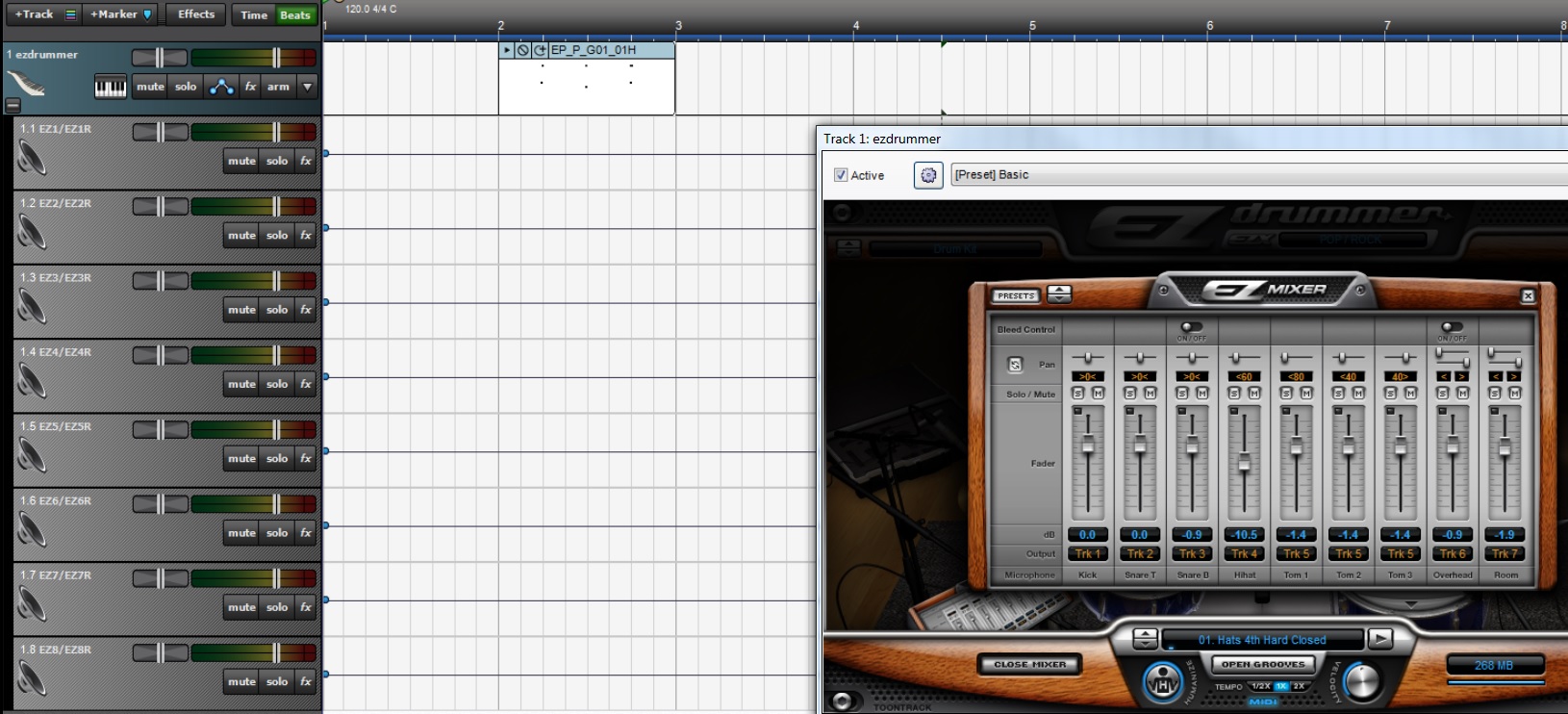Solo track 1.5 EZ5/EZ5R
This screenshot has height=714, width=1568.
277,458
